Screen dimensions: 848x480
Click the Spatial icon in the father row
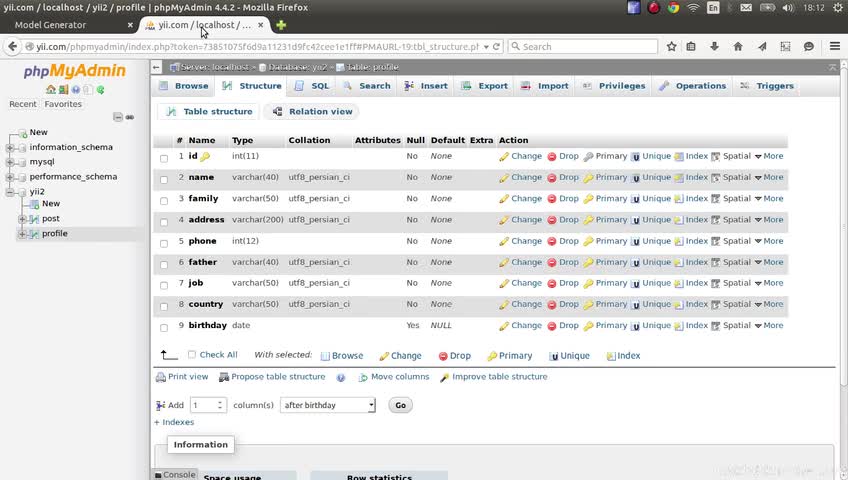(716, 263)
